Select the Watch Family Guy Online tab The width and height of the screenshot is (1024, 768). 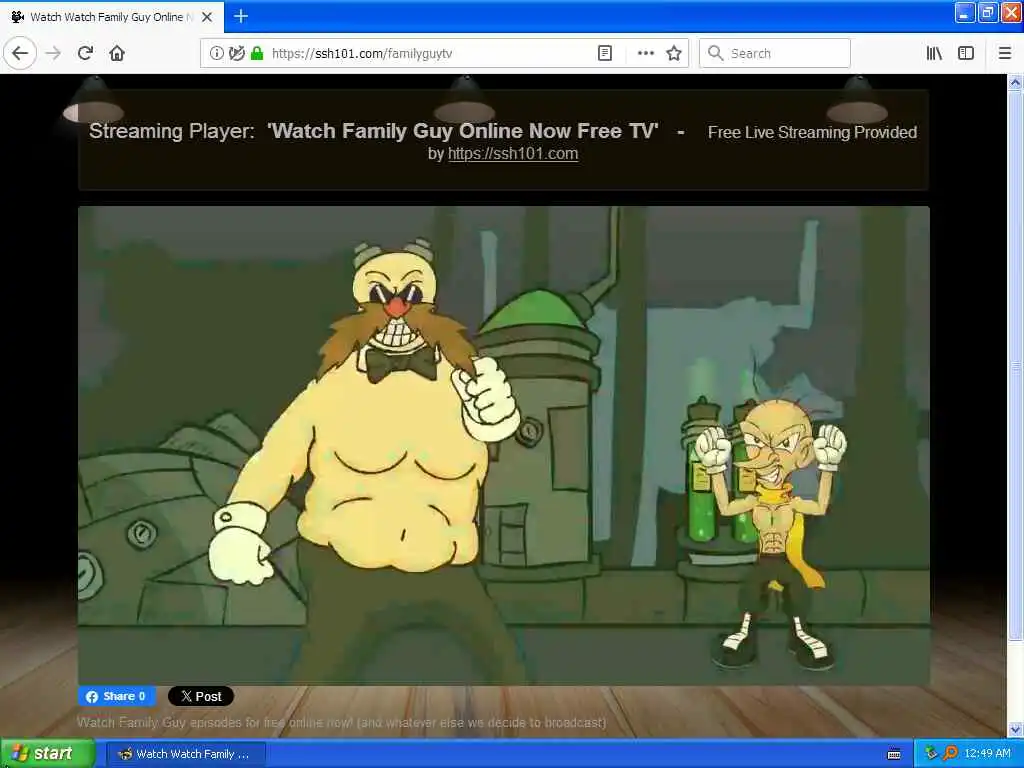[x=112, y=17]
